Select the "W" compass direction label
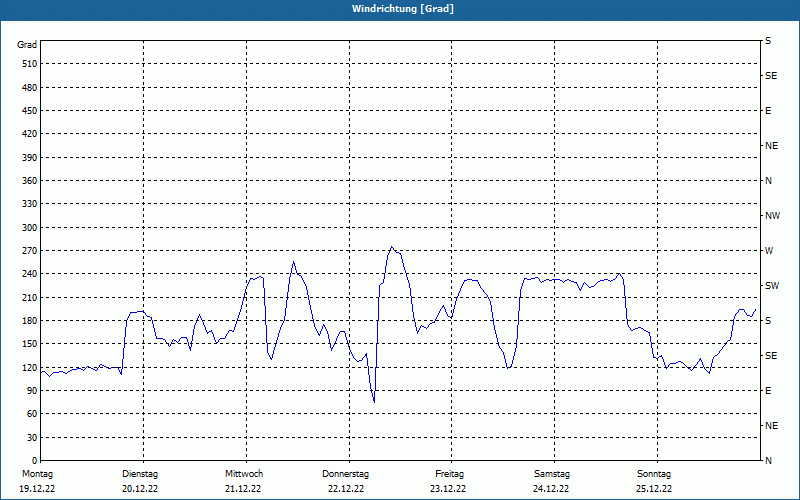Image resolution: width=800 pixels, height=500 pixels. click(x=769, y=251)
